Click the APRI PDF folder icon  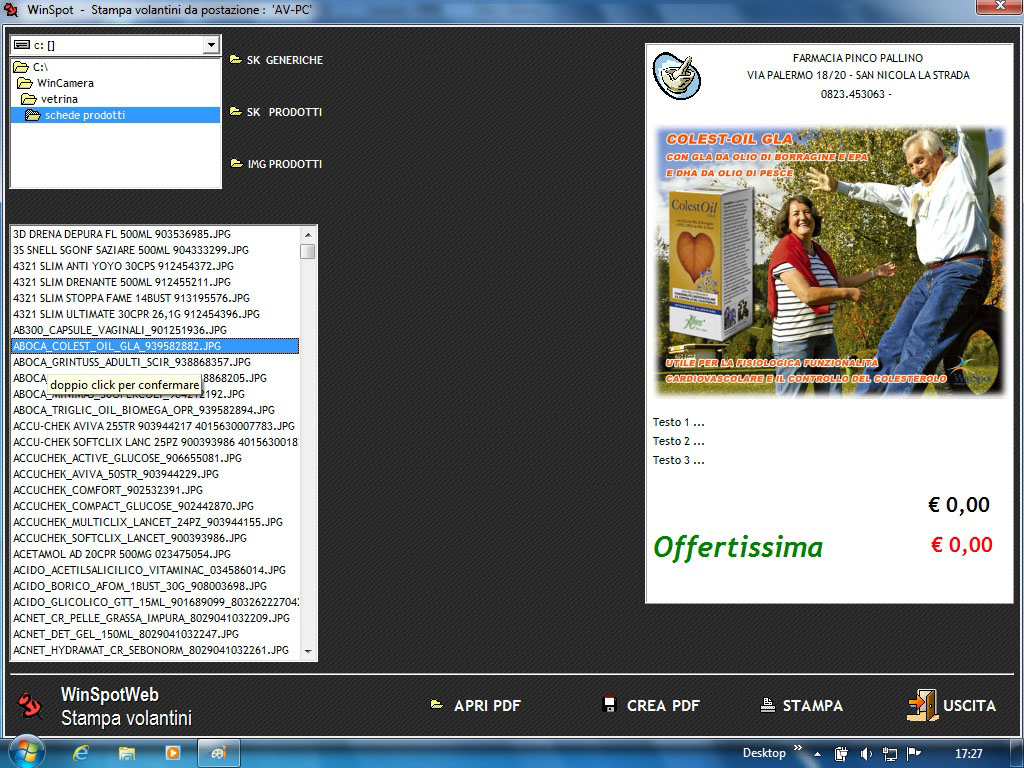click(437, 705)
